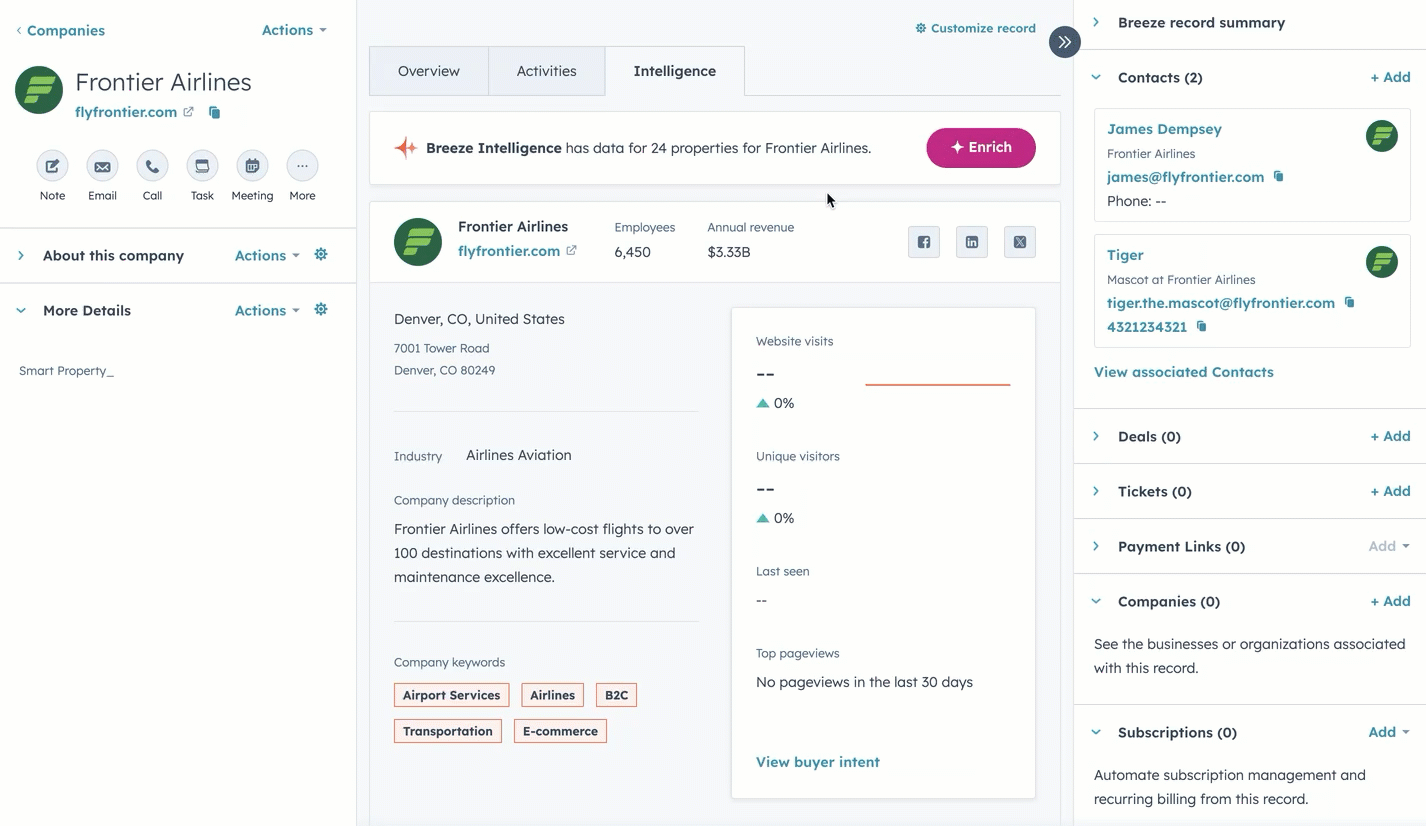Screen dimensions: 1426x826
Task: Click the E-commerce keyword tag
Action: 560,731
